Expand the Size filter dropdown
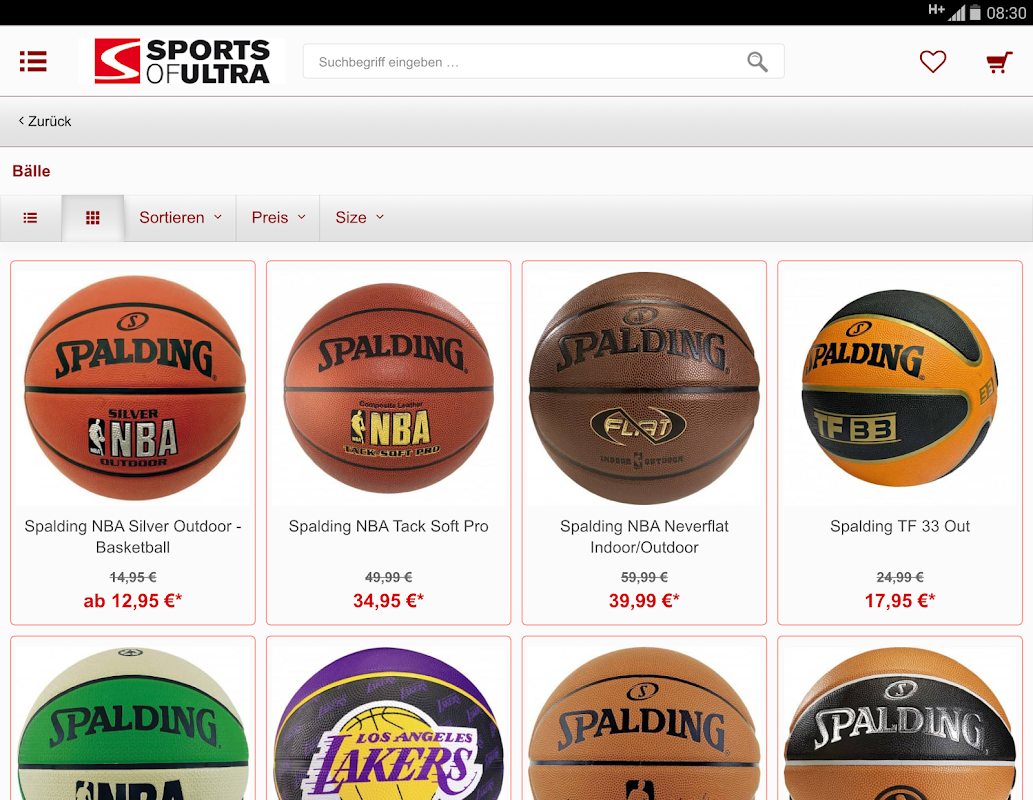The width and height of the screenshot is (1033, 800). pyautogui.click(x=360, y=217)
